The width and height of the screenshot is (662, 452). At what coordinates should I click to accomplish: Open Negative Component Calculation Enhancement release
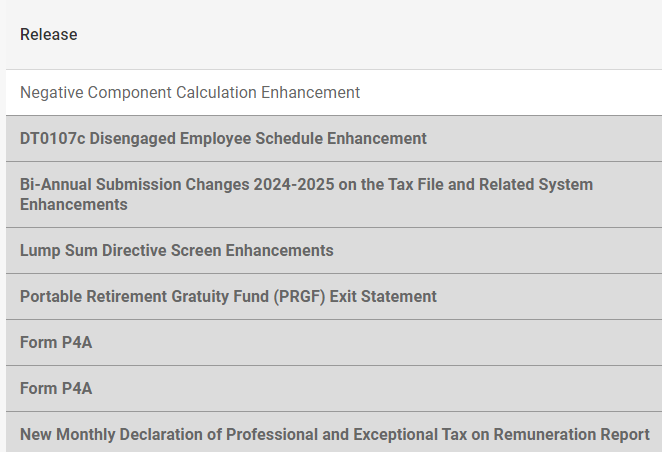pyautogui.click(x=190, y=92)
